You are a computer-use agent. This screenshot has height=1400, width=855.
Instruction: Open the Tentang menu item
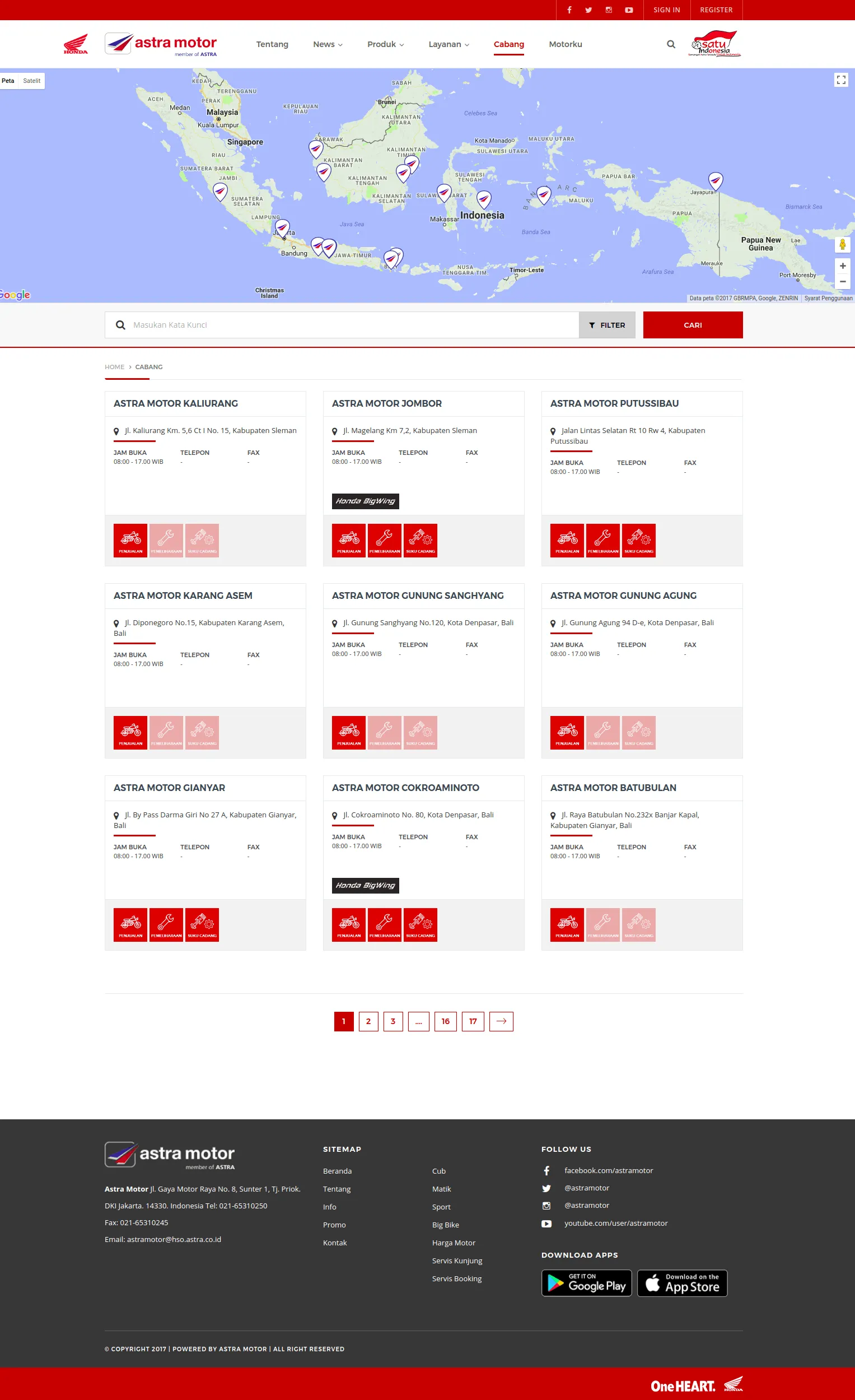[x=272, y=44]
